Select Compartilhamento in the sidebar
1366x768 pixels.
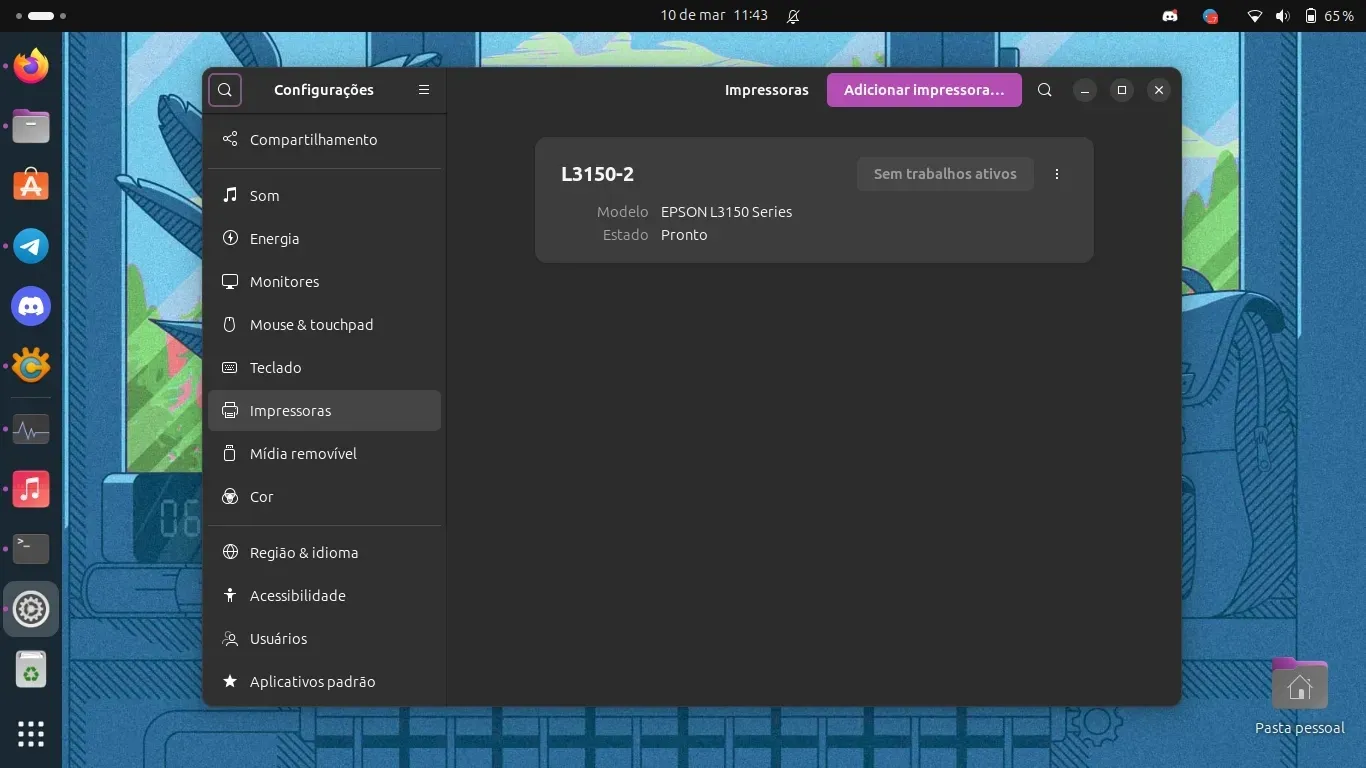click(313, 140)
